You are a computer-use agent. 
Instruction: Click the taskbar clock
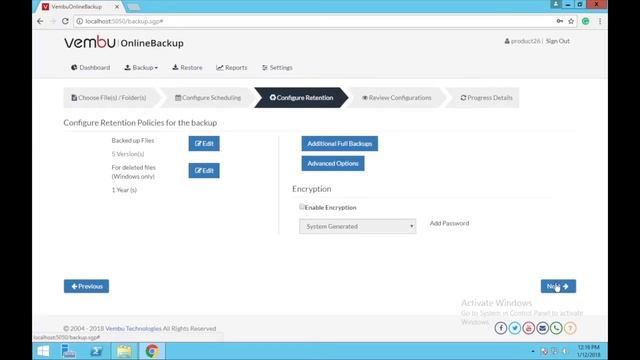(589, 351)
